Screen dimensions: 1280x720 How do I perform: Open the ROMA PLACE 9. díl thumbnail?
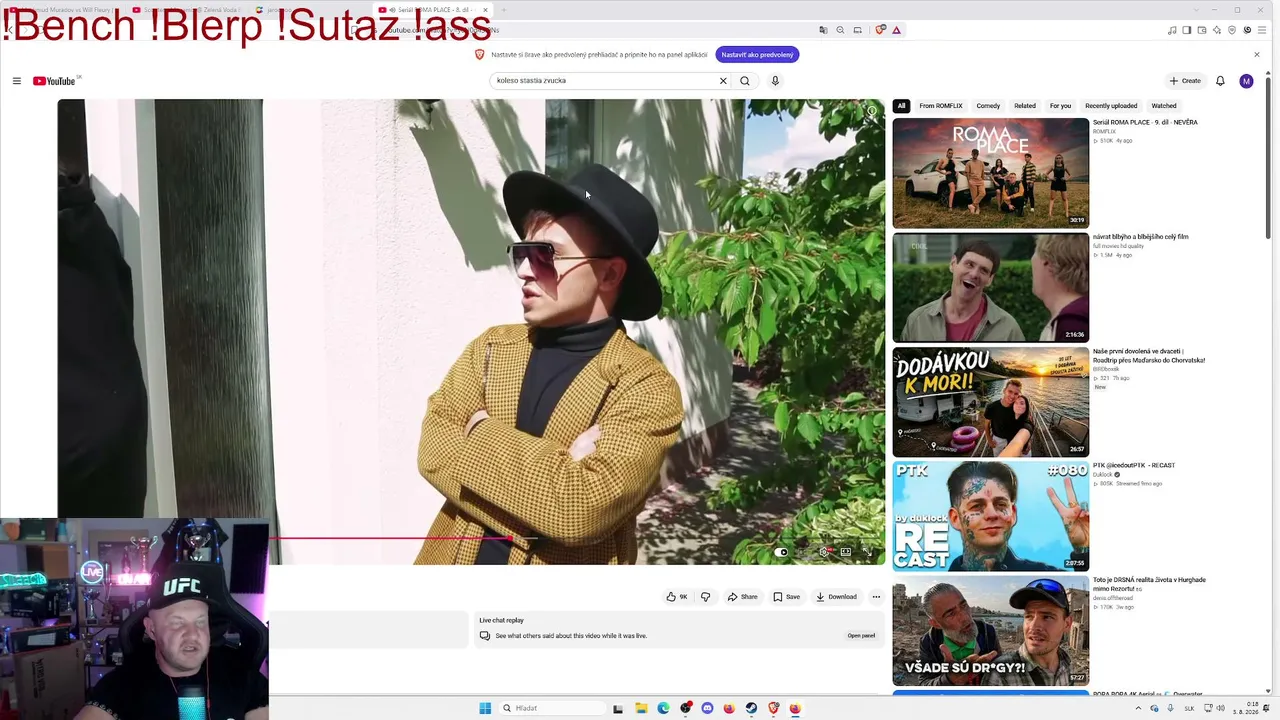point(991,173)
